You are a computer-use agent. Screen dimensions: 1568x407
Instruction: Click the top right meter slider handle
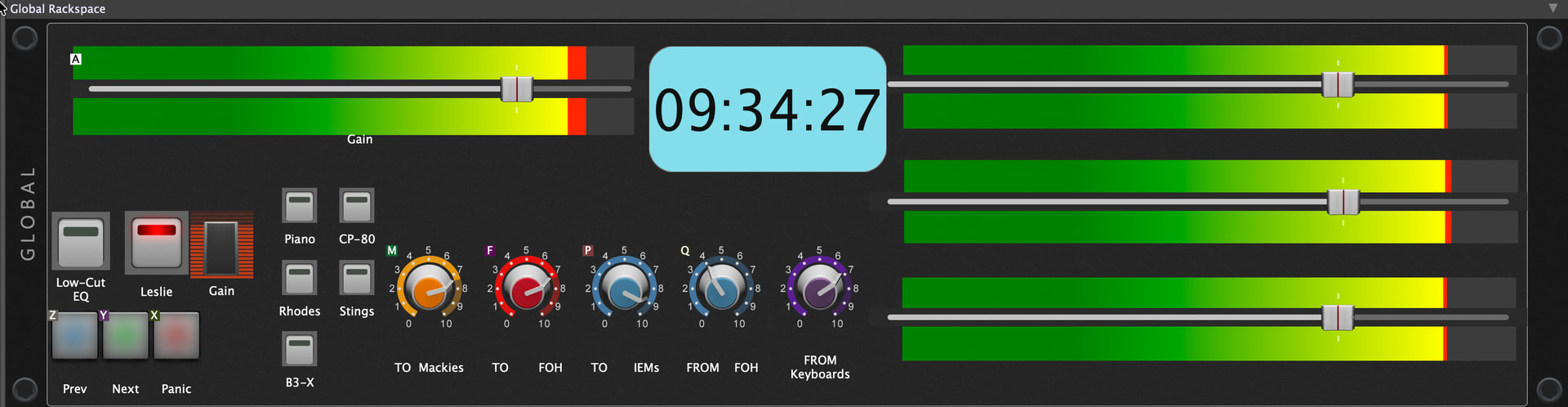coord(1338,84)
